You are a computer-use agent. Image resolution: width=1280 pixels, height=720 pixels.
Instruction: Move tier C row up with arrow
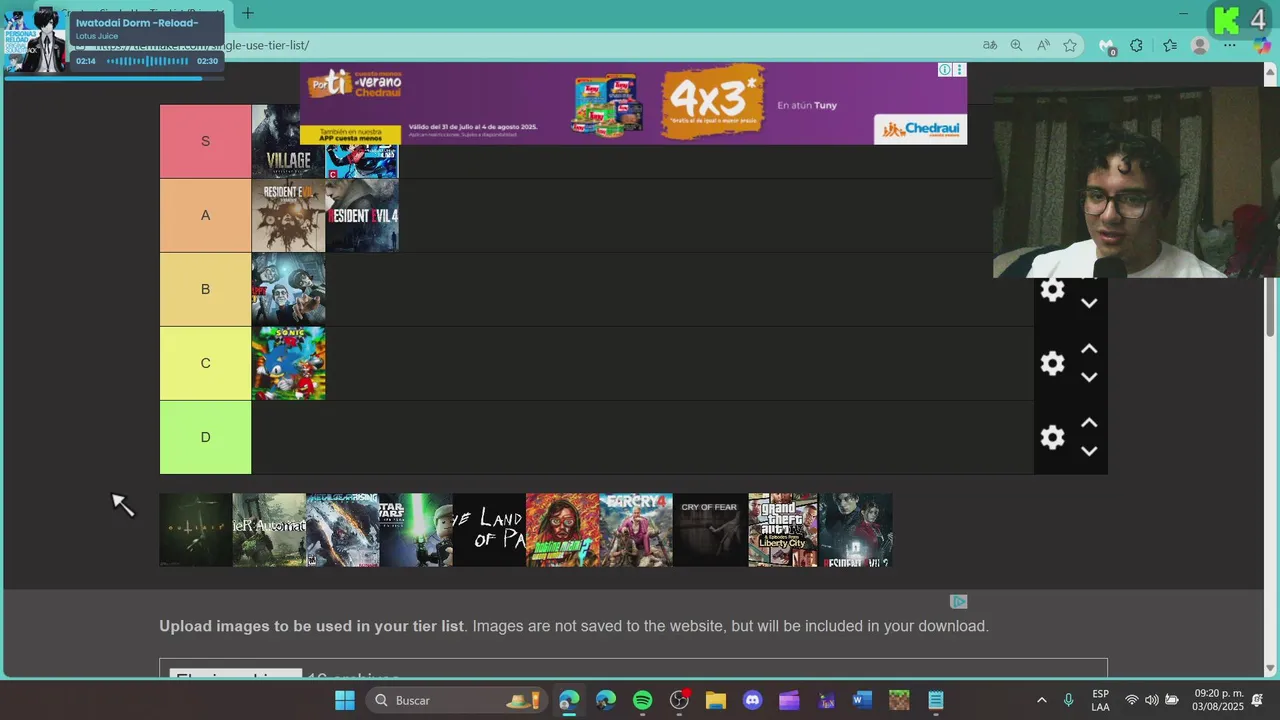[1089, 349]
